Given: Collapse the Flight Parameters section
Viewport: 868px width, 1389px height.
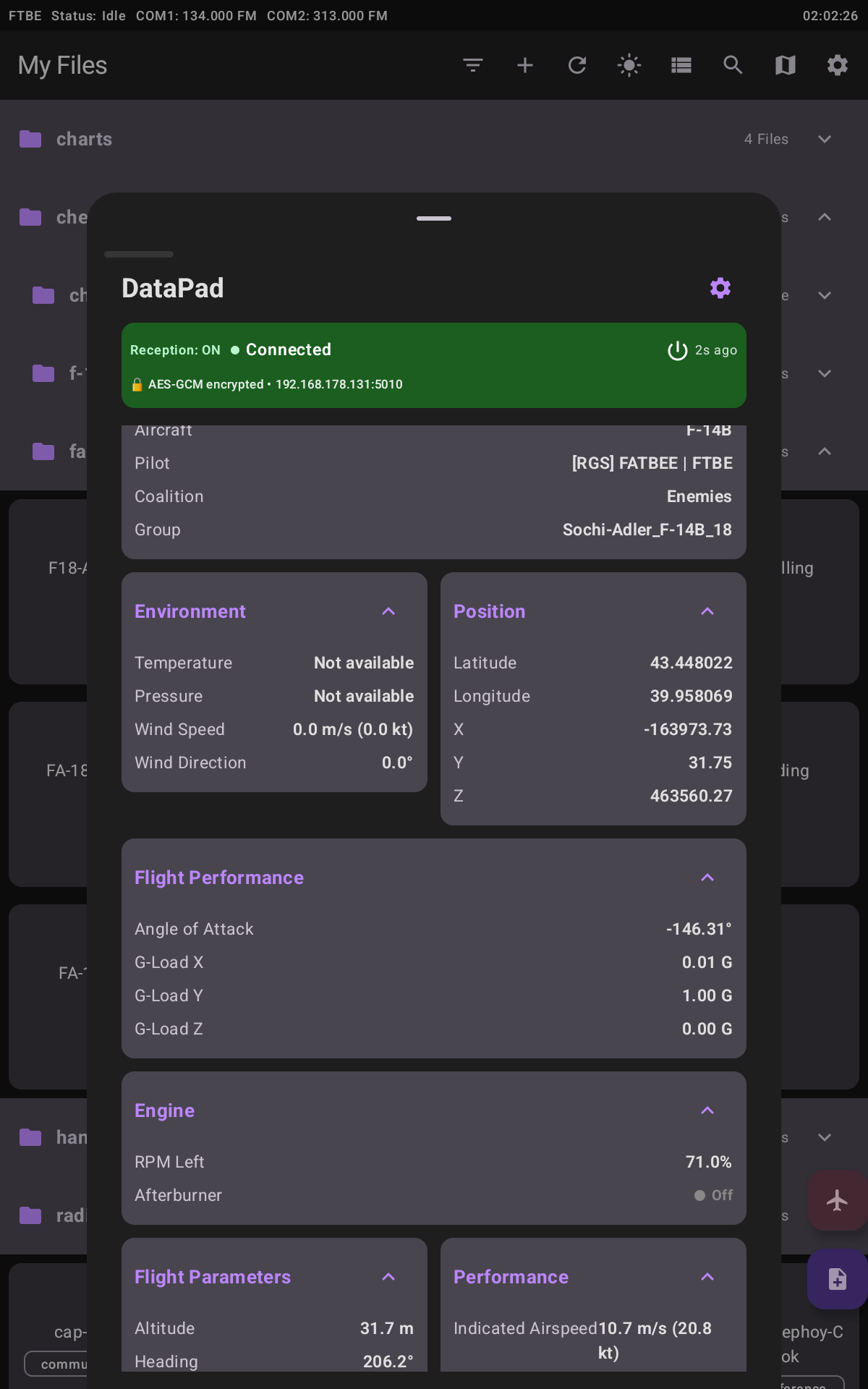Looking at the screenshot, I should (388, 1277).
